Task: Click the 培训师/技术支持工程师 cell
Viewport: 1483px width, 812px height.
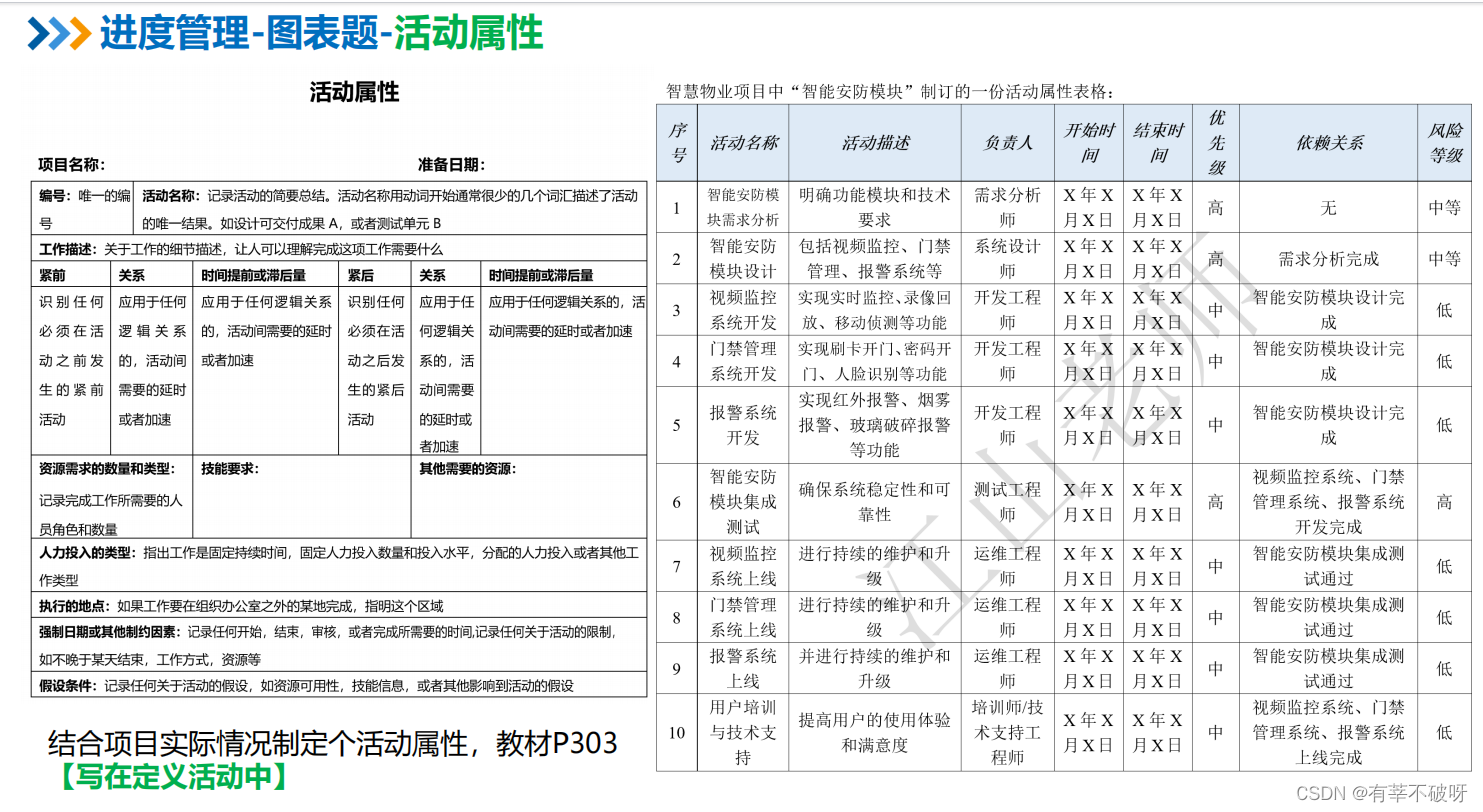Action: pyautogui.click(x=1008, y=732)
